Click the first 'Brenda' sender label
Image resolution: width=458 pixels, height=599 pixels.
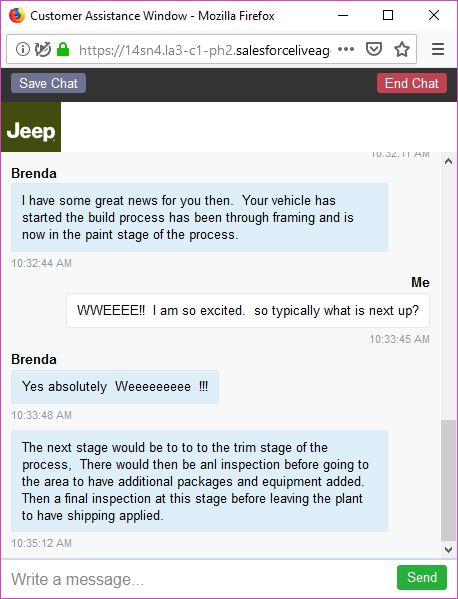pyautogui.click(x=34, y=173)
